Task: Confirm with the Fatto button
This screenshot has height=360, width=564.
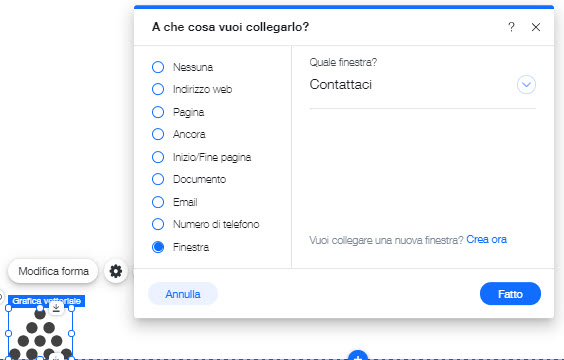Action: (510, 294)
